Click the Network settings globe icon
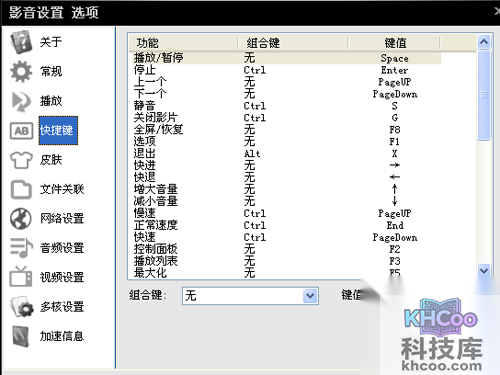 (x=21, y=219)
